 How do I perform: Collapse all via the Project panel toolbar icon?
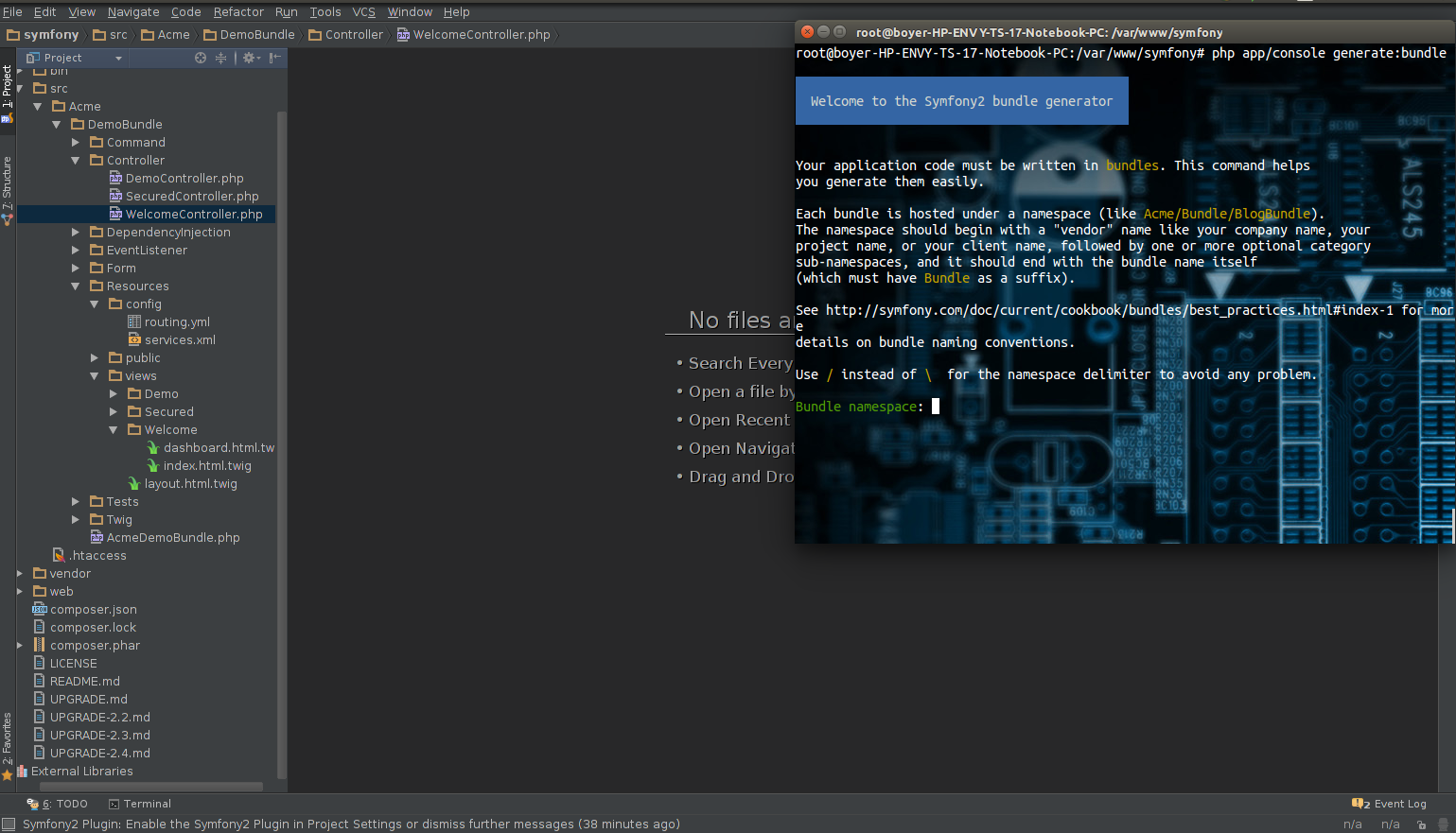pos(220,58)
